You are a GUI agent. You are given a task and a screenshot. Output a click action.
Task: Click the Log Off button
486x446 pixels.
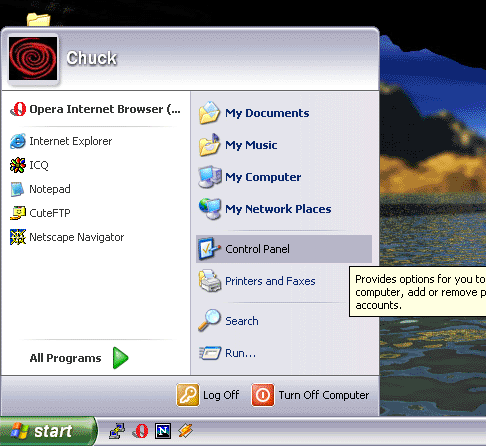pos(208,395)
